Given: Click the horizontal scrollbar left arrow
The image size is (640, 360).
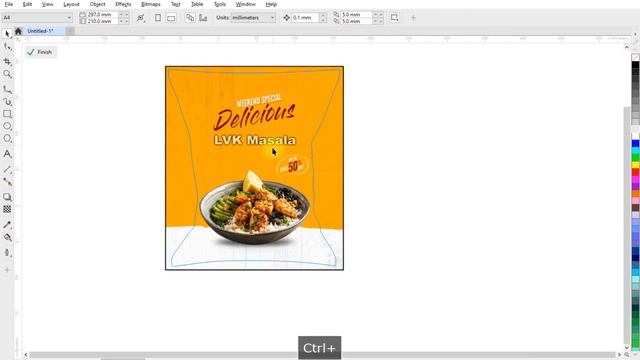Looking at the screenshot, I should (26, 355).
